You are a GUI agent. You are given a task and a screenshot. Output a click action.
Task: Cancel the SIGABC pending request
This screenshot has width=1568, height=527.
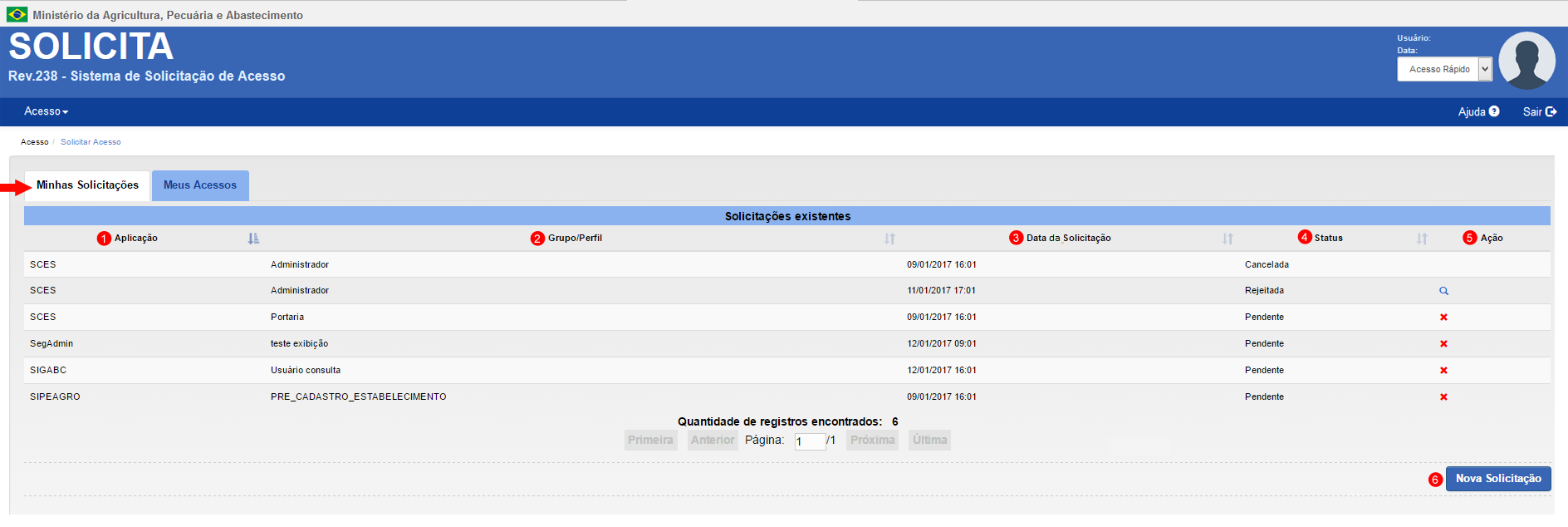tap(1443, 371)
